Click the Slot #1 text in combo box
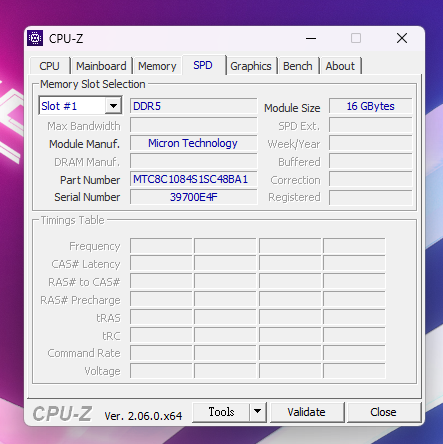 pyautogui.click(x=59, y=106)
